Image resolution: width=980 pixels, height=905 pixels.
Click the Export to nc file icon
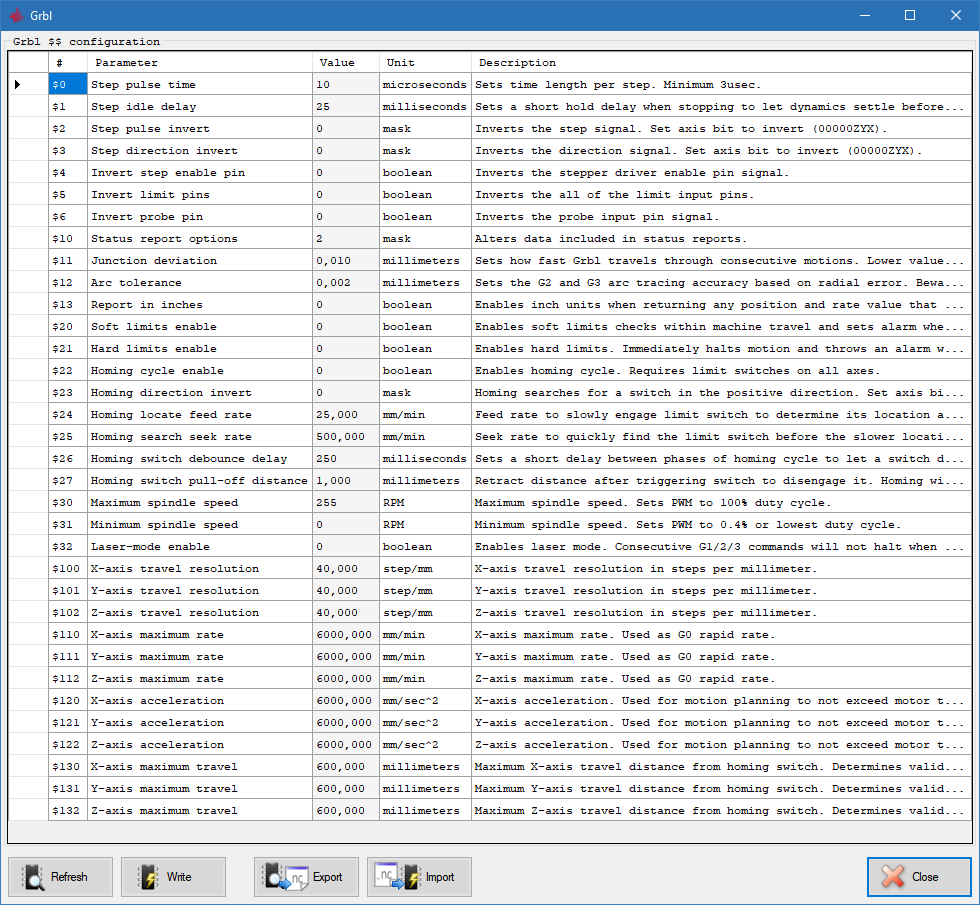(286, 877)
